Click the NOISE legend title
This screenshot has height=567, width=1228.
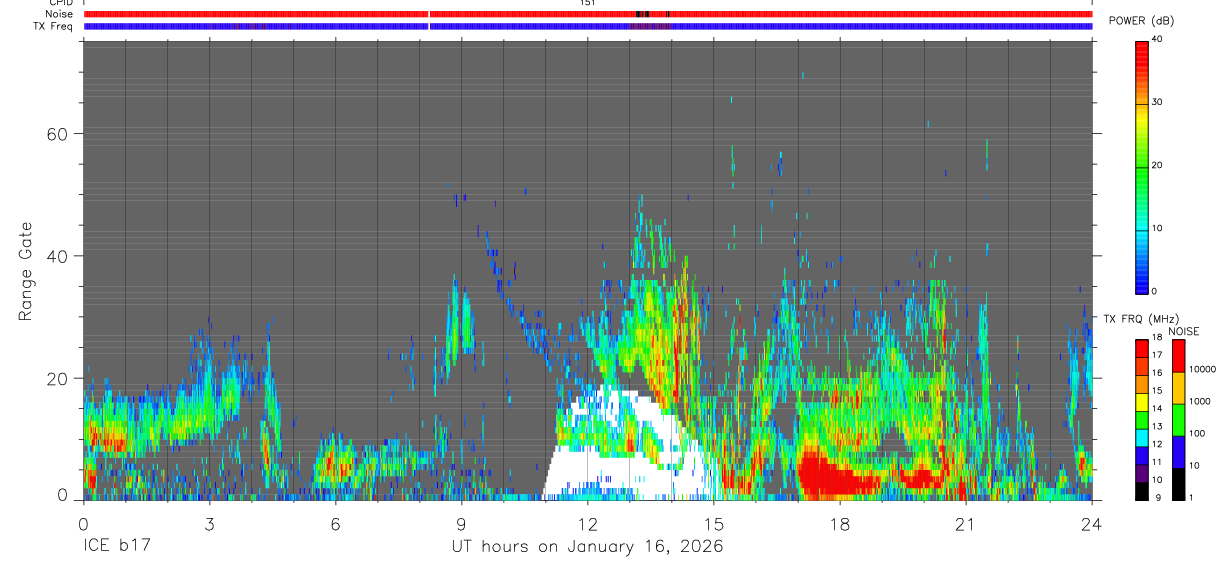(x=1184, y=331)
